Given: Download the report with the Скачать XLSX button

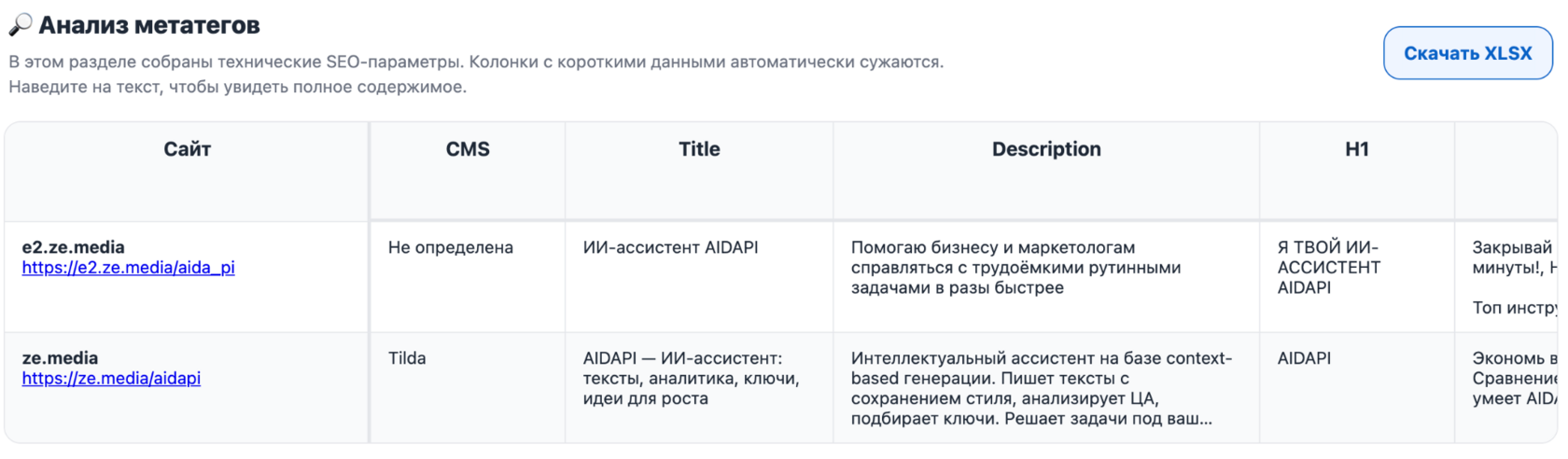Looking at the screenshot, I should point(1467,53).
